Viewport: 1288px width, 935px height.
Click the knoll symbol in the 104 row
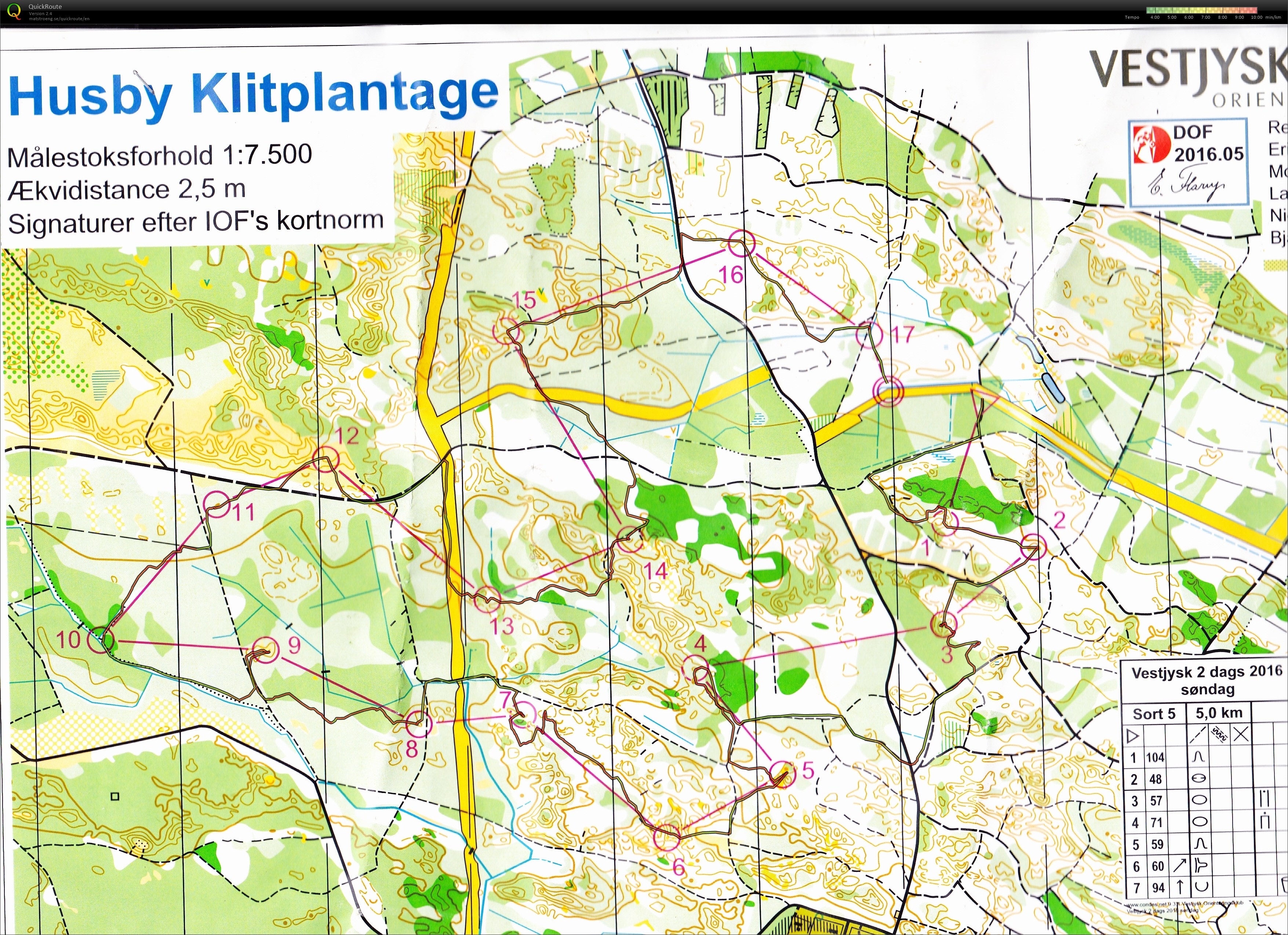coord(1198,757)
